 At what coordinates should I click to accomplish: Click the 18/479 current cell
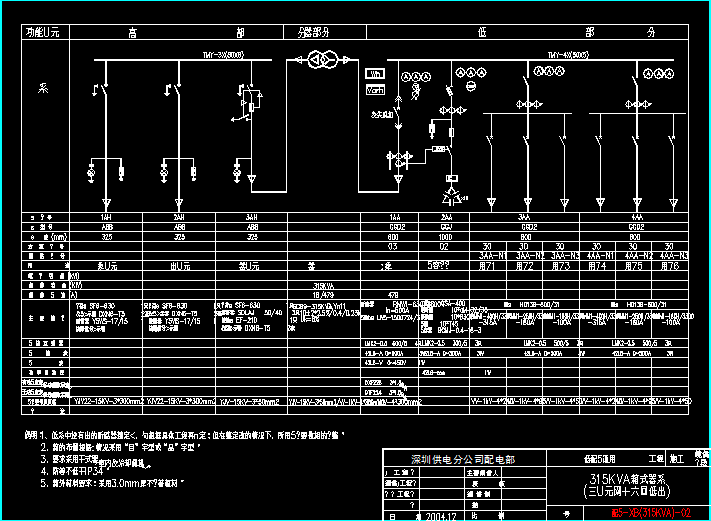323,295
